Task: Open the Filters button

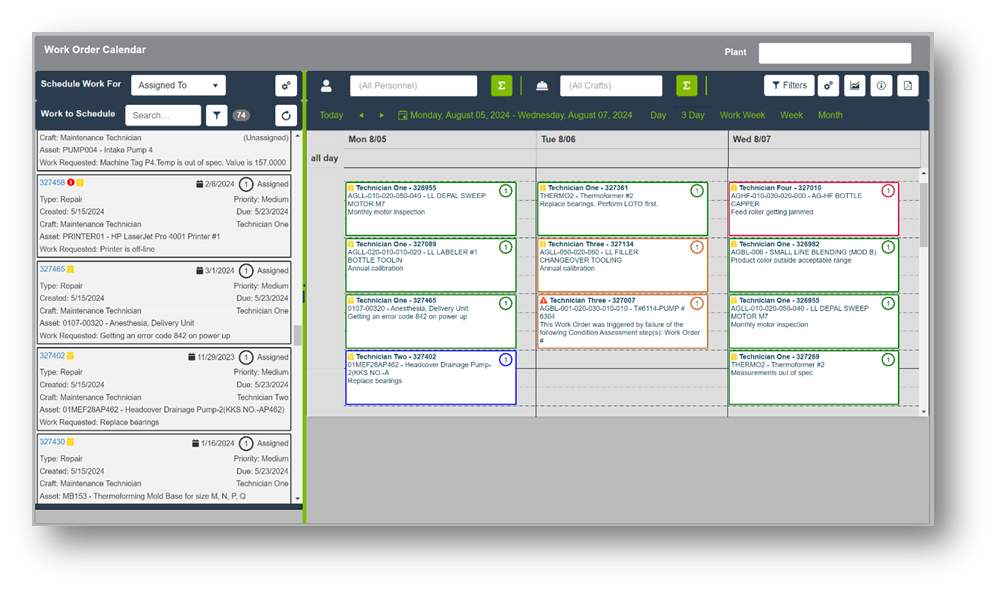Action: (x=789, y=86)
